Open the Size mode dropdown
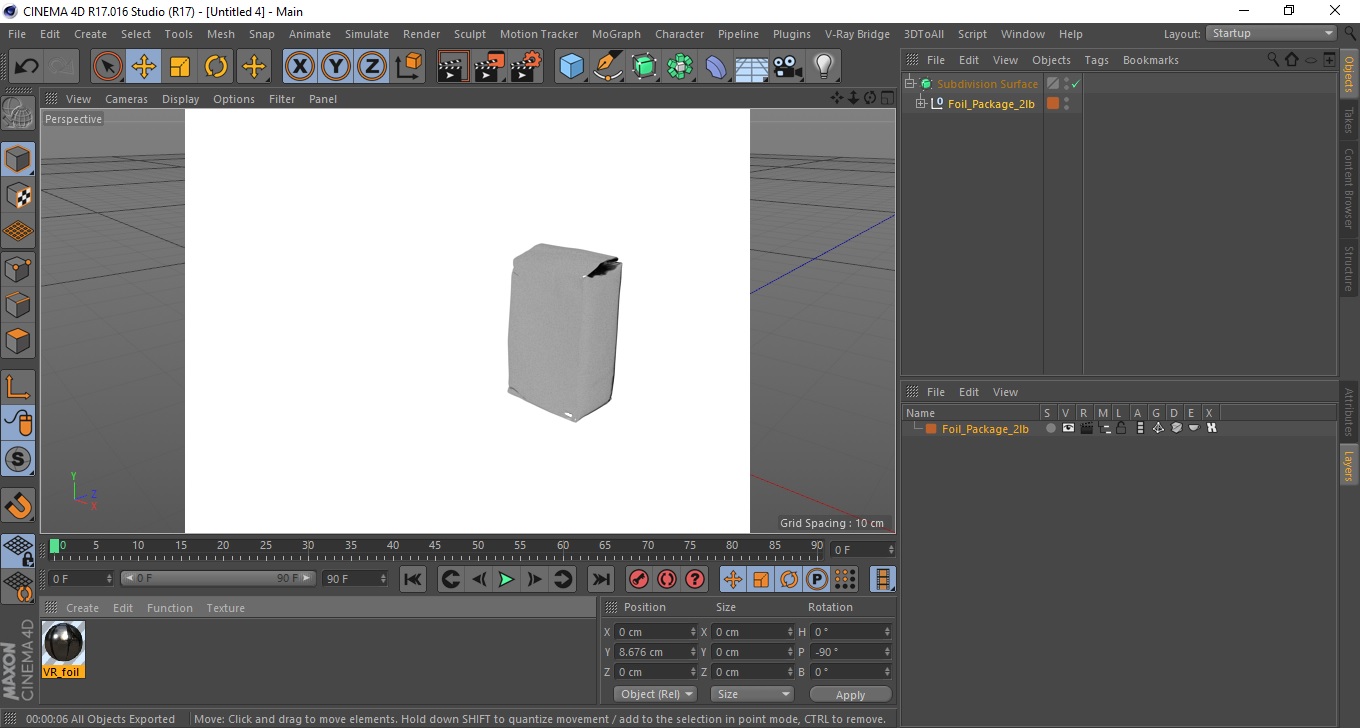 coord(752,694)
